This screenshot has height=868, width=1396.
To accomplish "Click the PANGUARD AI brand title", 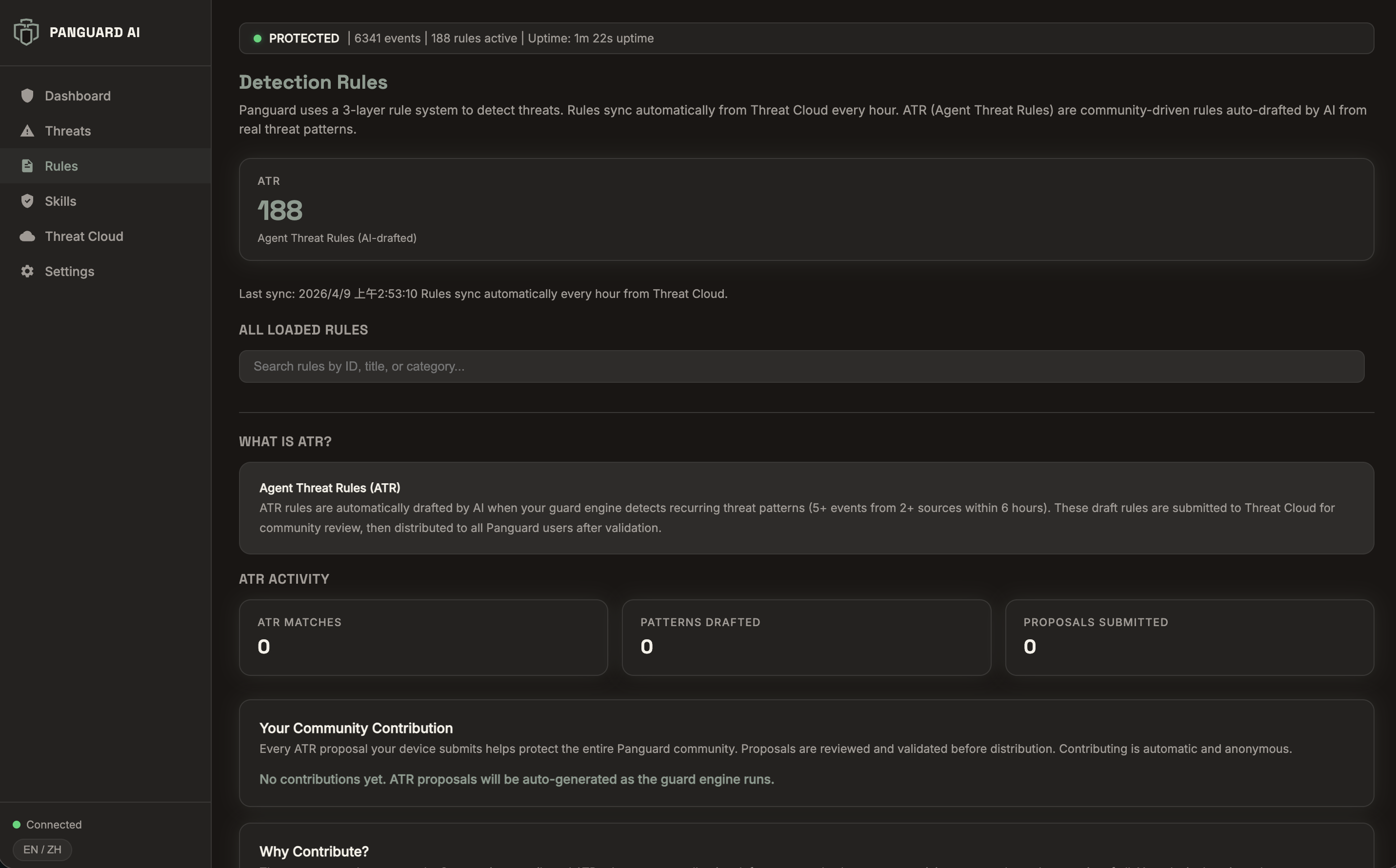I will [x=95, y=32].
